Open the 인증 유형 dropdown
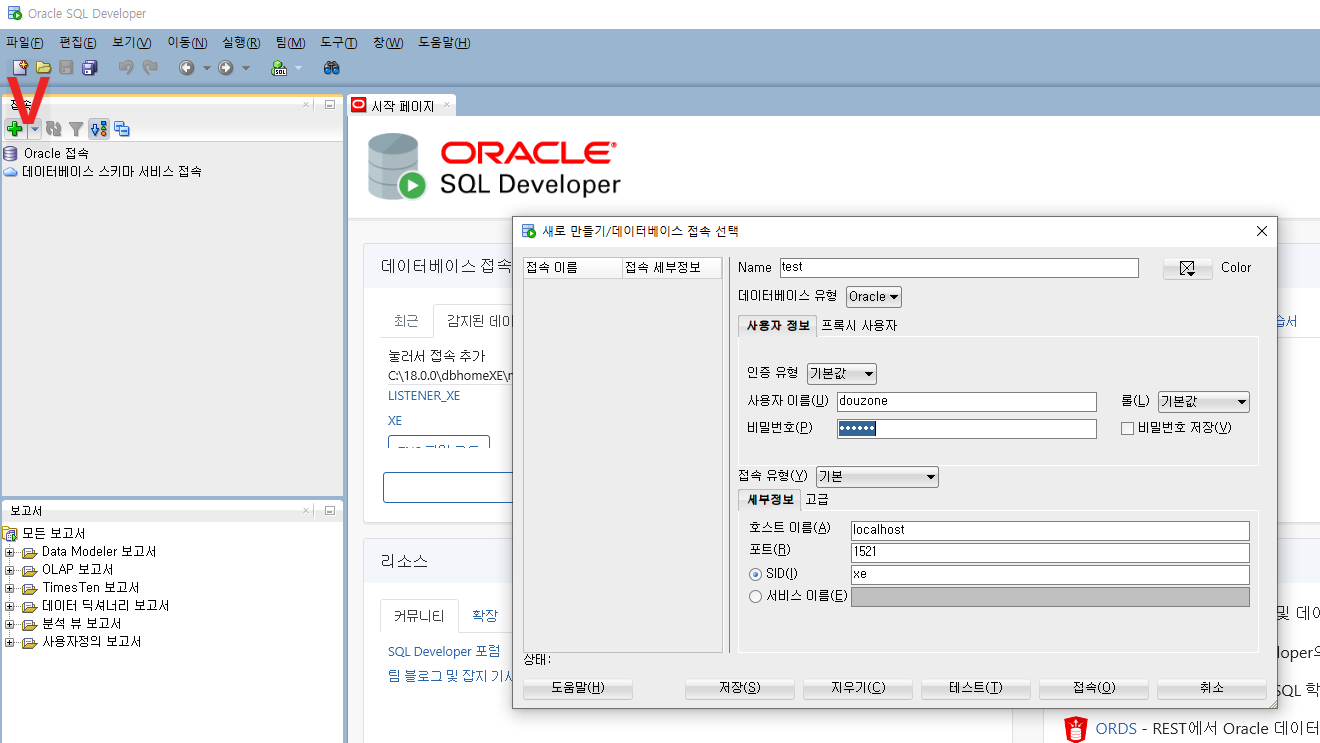 pyautogui.click(x=841, y=374)
